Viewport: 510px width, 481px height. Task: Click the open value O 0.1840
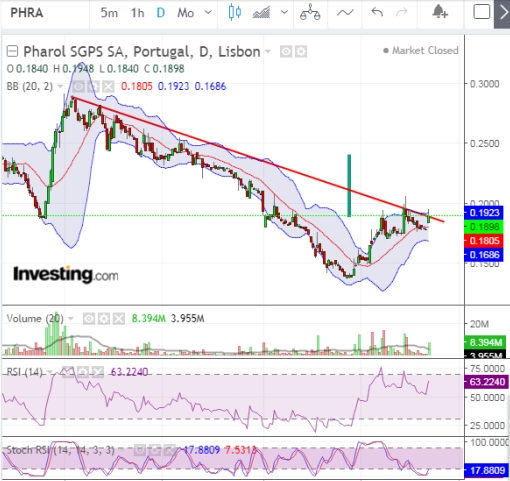(27, 69)
